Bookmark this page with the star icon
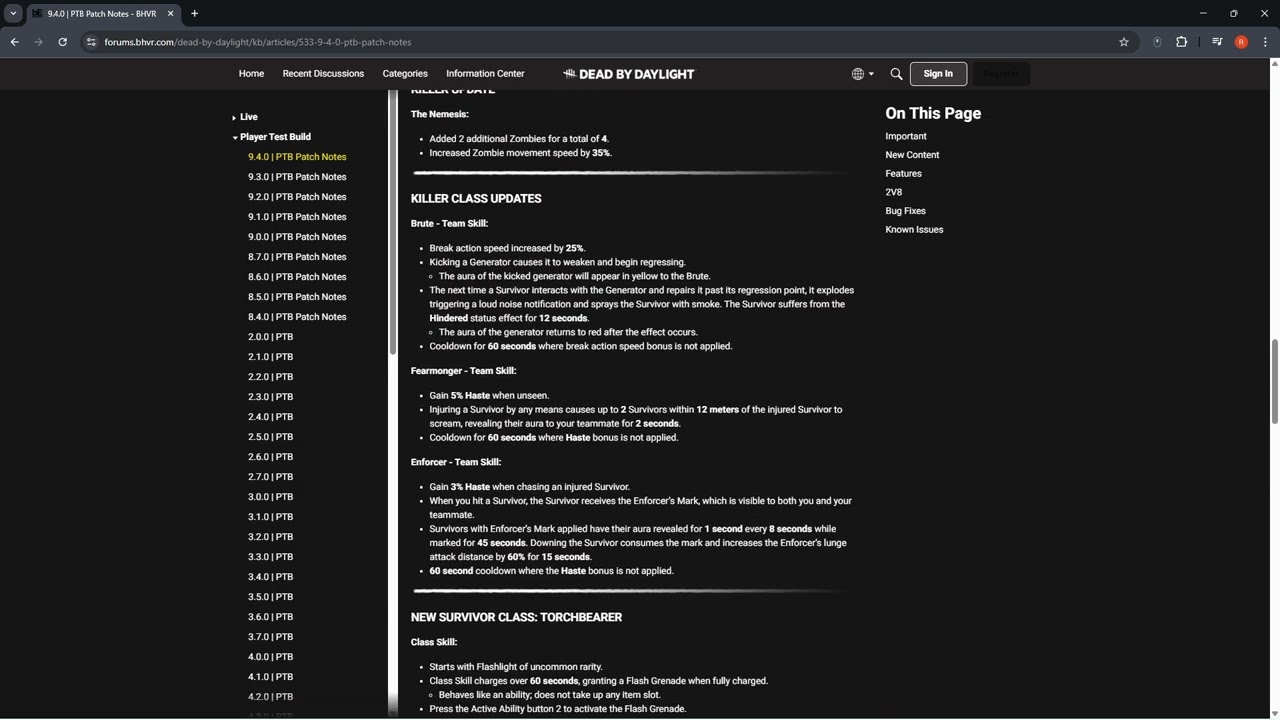 1124,42
